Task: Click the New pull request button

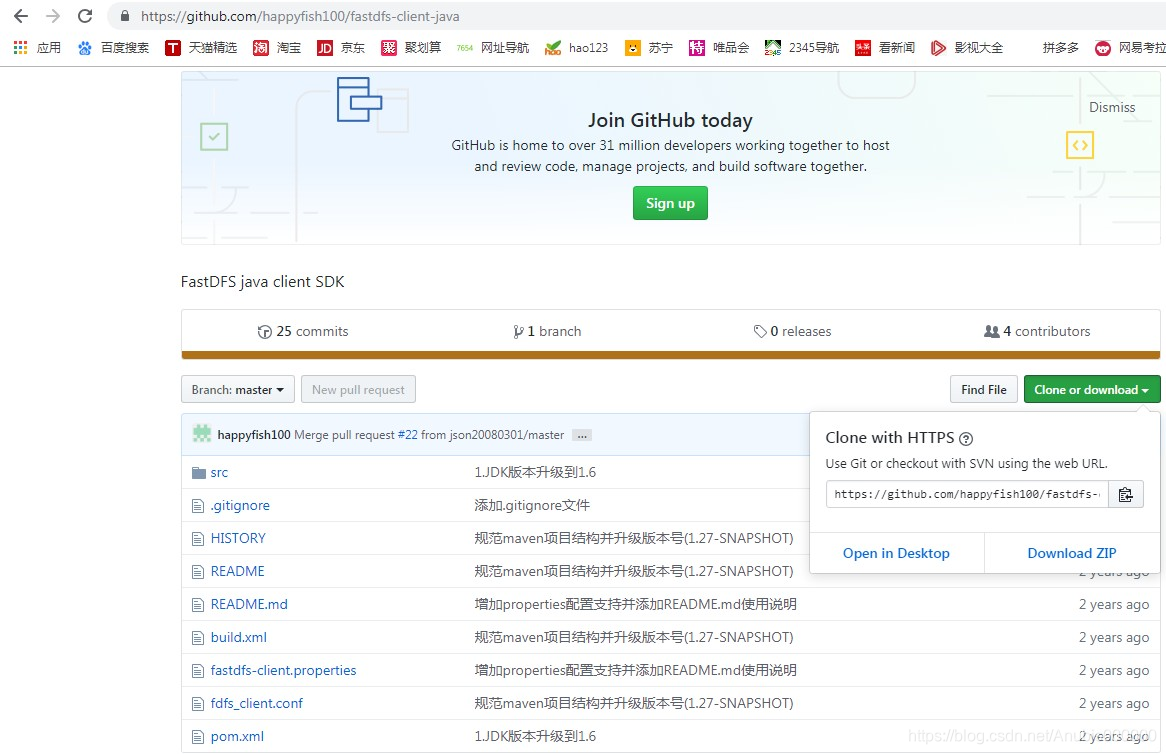Action: (358, 390)
